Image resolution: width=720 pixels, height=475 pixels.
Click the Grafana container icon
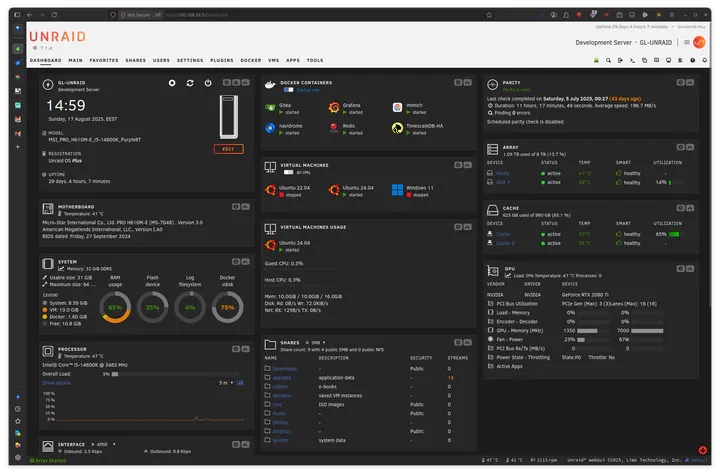click(x=334, y=106)
